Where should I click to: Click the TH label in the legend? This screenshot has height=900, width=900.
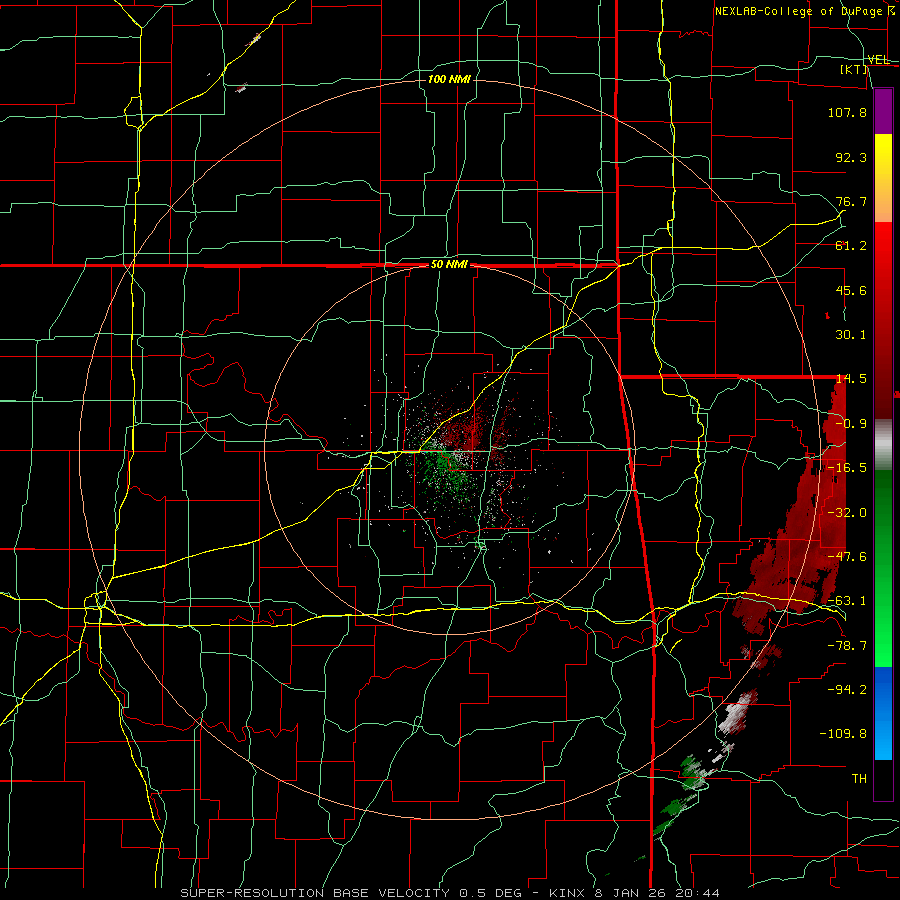[859, 778]
